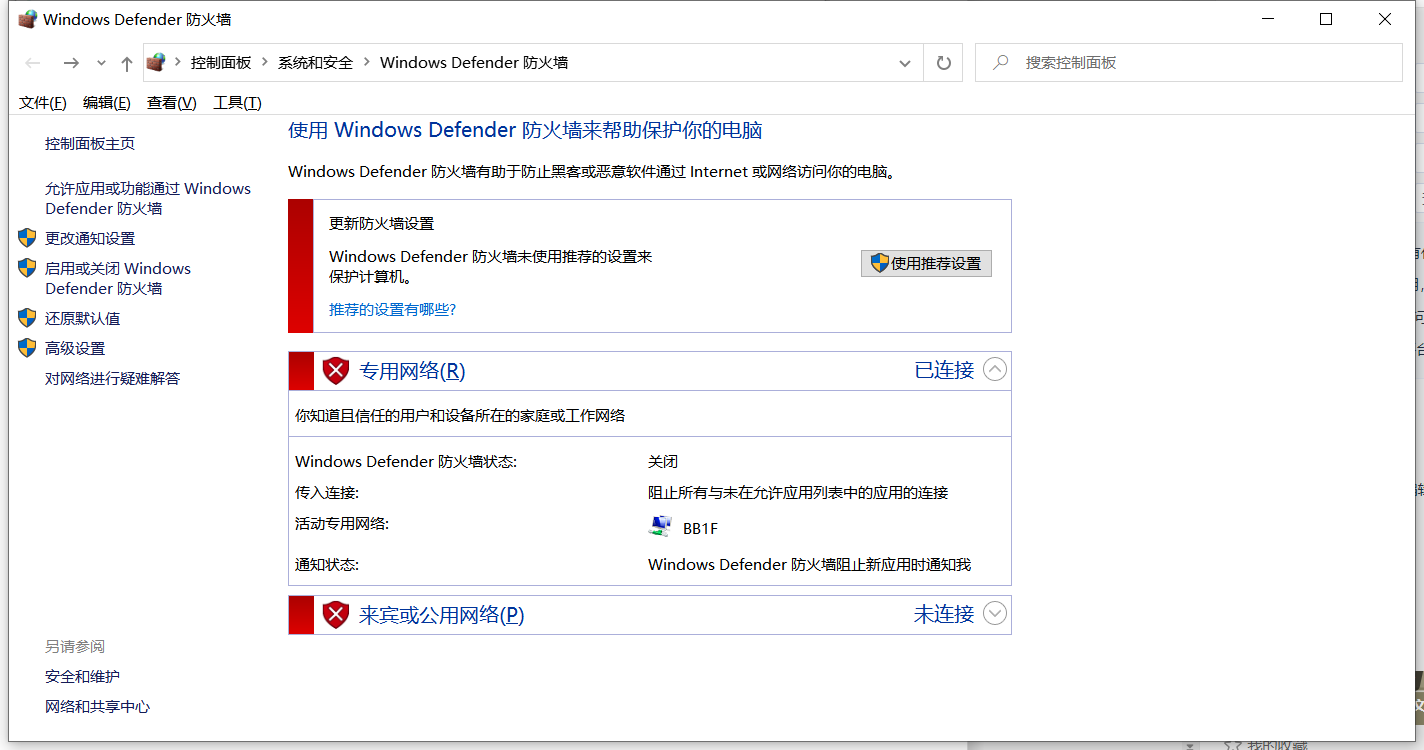
Task: Click the 使用推荐设置 button
Action: (926, 263)
